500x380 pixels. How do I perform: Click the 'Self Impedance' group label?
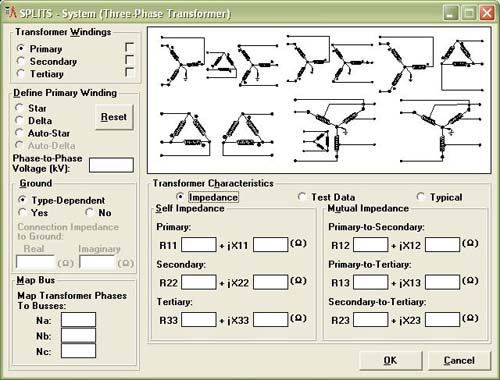(190, 208)
